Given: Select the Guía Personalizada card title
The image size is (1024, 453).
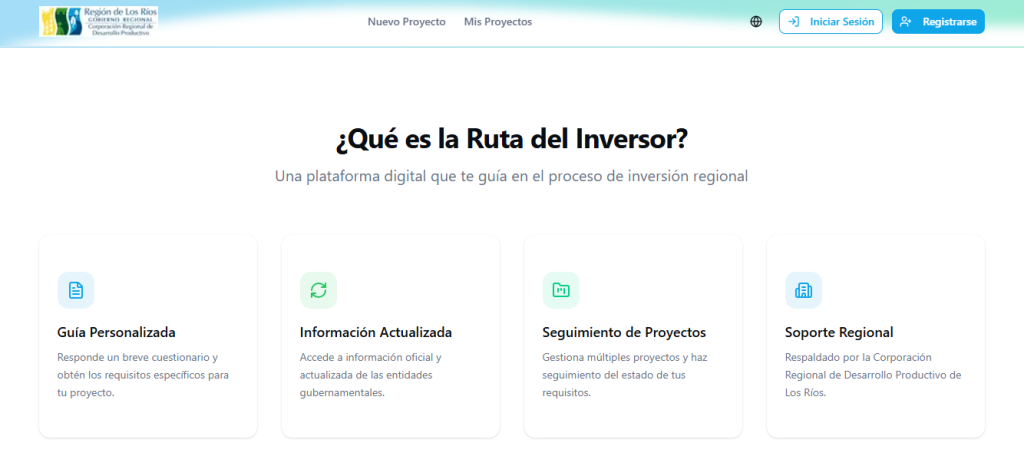Looking at the screenshot, I should [117, 332].
